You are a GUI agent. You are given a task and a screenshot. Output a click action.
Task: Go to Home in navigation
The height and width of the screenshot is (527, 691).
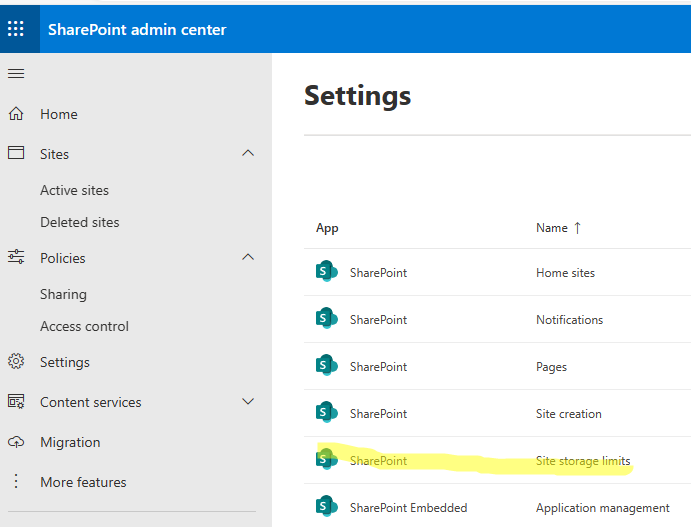(59, 114)
